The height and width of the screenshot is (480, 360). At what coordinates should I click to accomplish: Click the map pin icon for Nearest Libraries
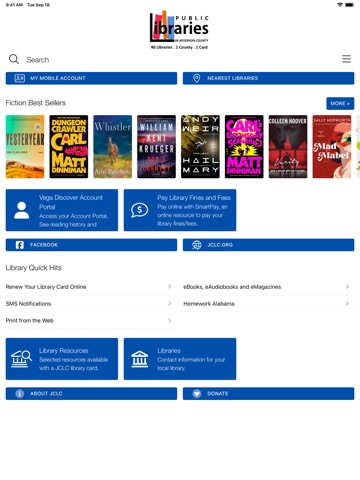click(x=197, y=78)
